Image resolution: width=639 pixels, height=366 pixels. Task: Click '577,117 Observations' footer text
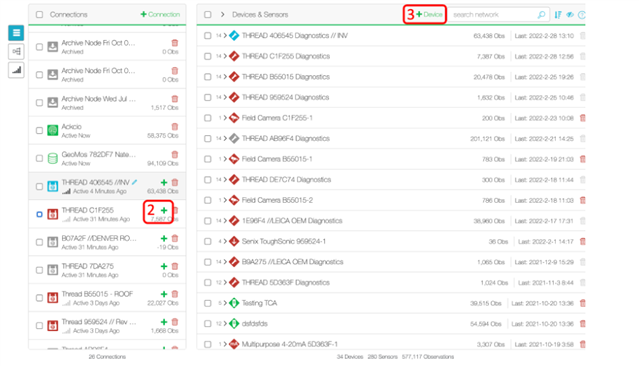click(428, 357)
